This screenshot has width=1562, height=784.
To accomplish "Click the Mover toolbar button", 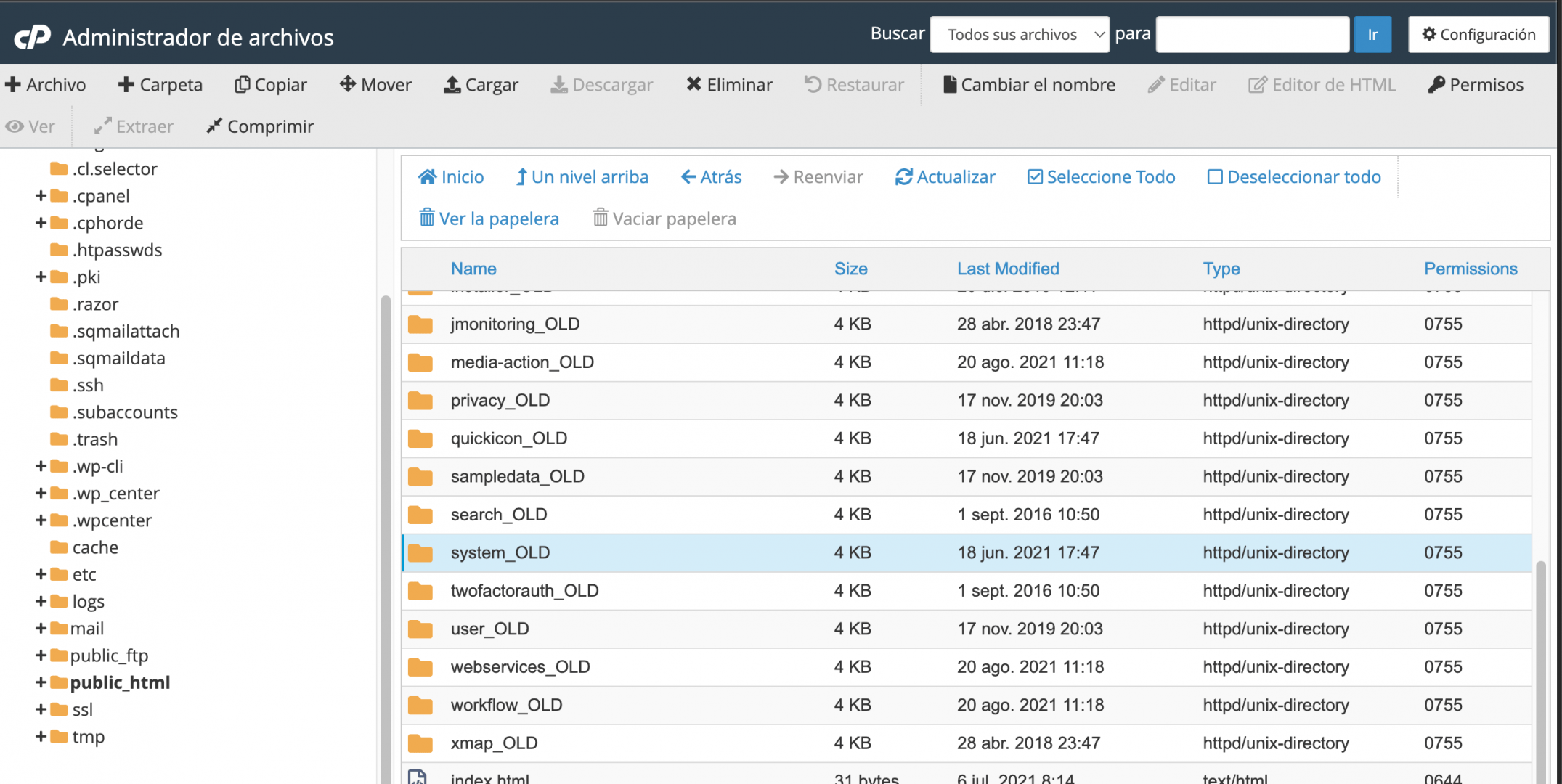I will [375, 85].
